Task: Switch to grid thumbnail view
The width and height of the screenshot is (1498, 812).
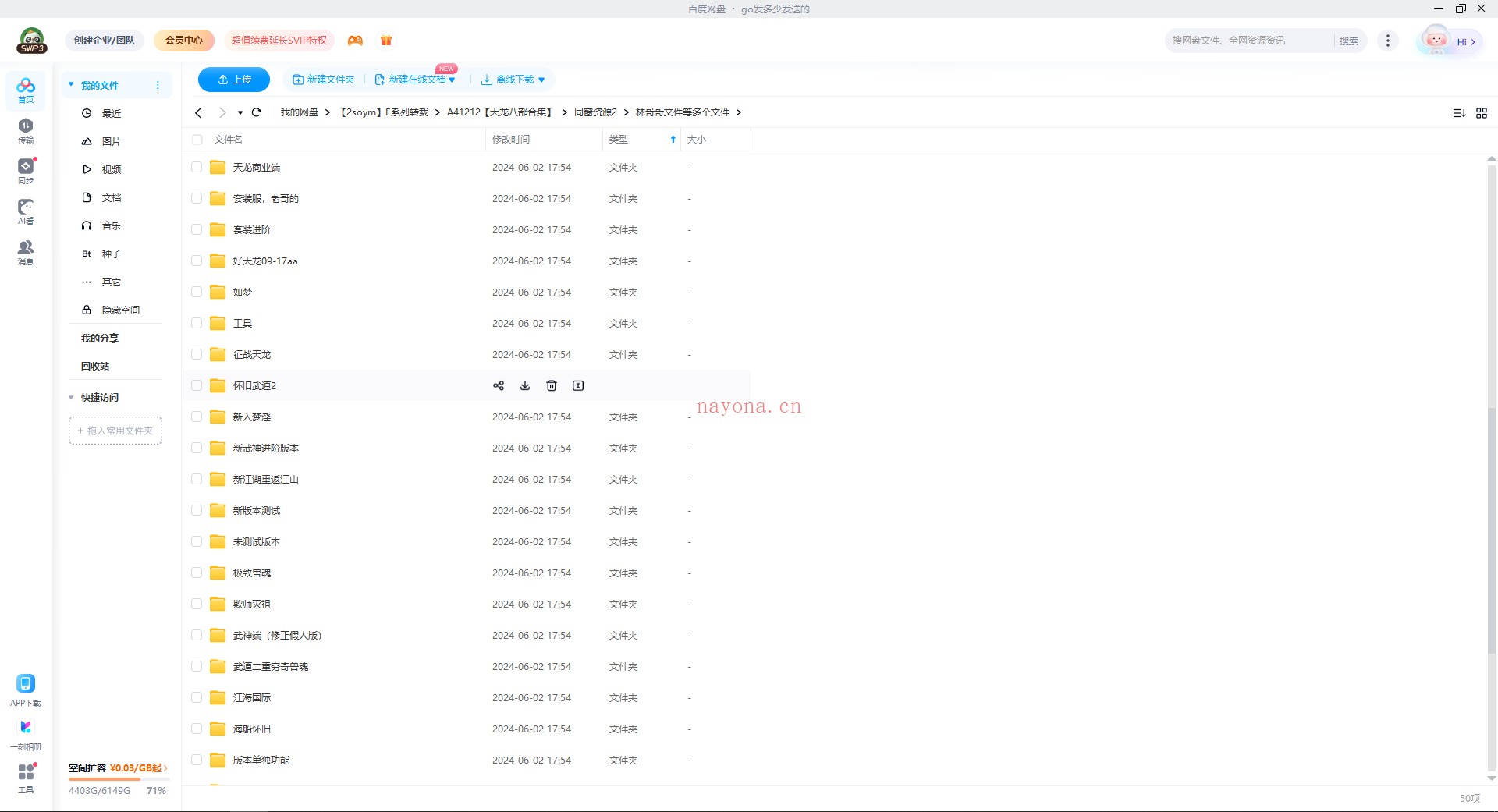Action: (1482, 113)
